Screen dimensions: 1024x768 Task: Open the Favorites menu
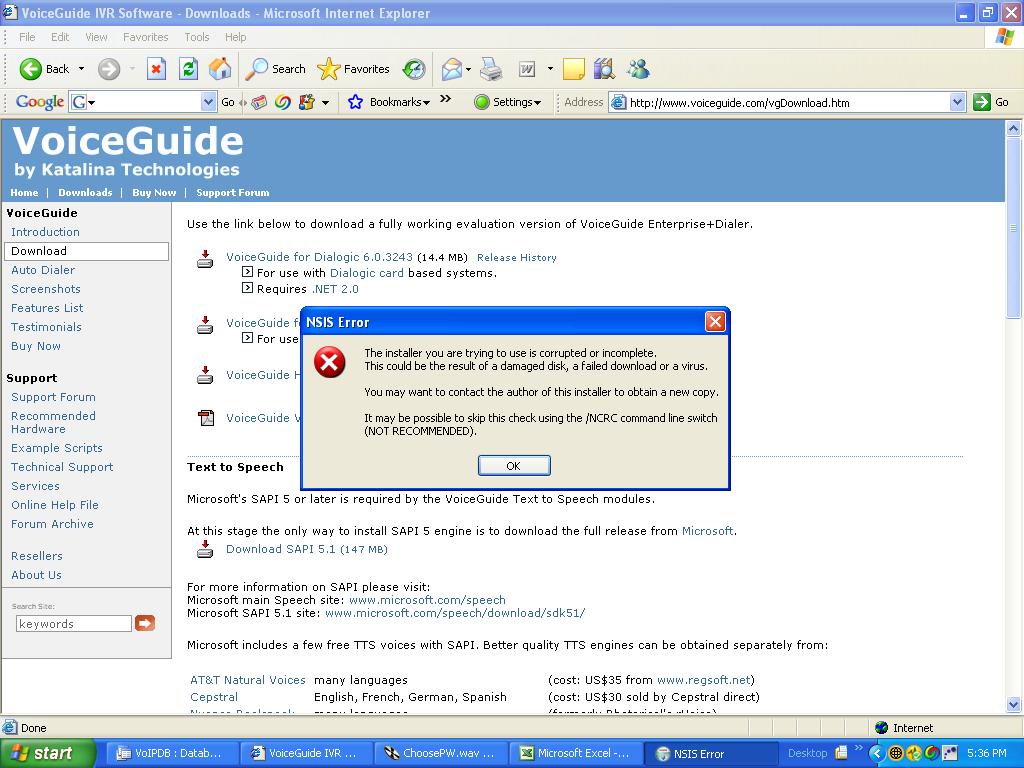click(146, 37)
